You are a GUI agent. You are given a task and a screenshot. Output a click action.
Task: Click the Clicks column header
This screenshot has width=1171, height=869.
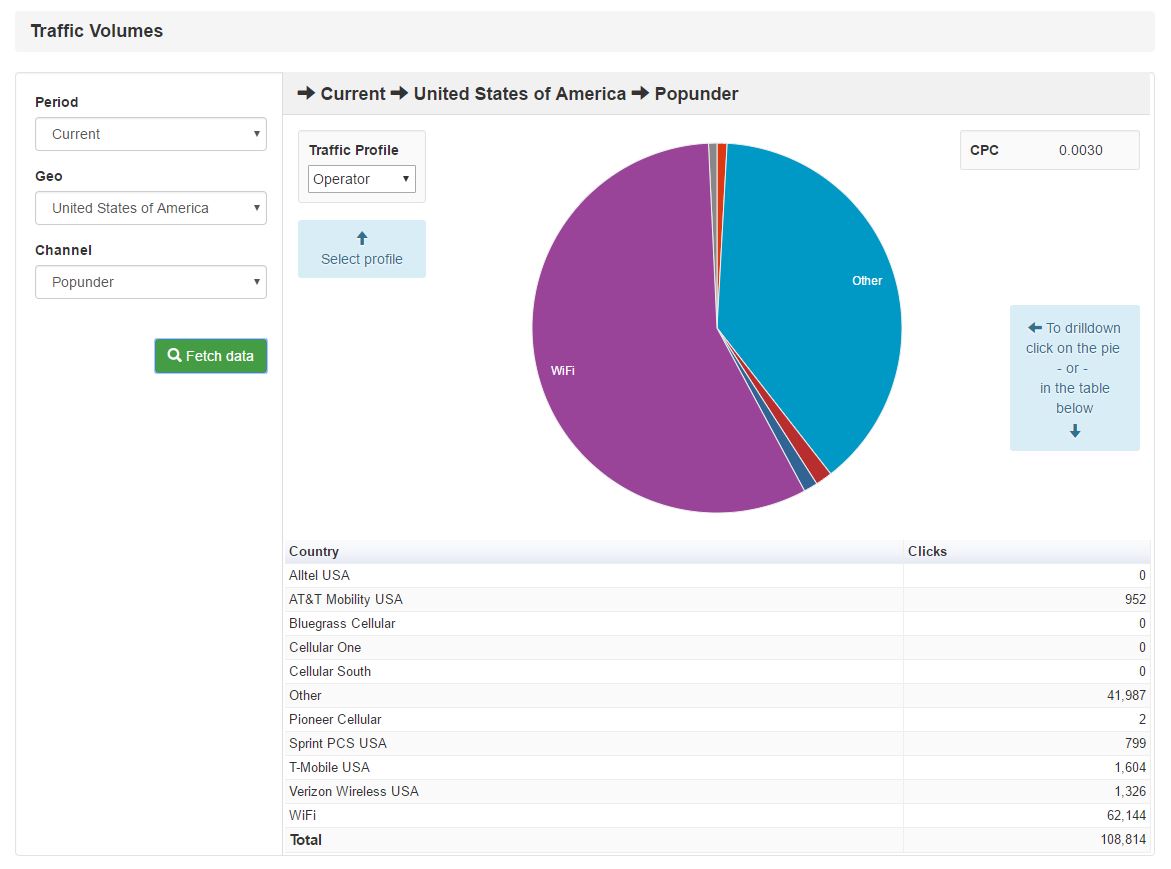pos(927,551)
